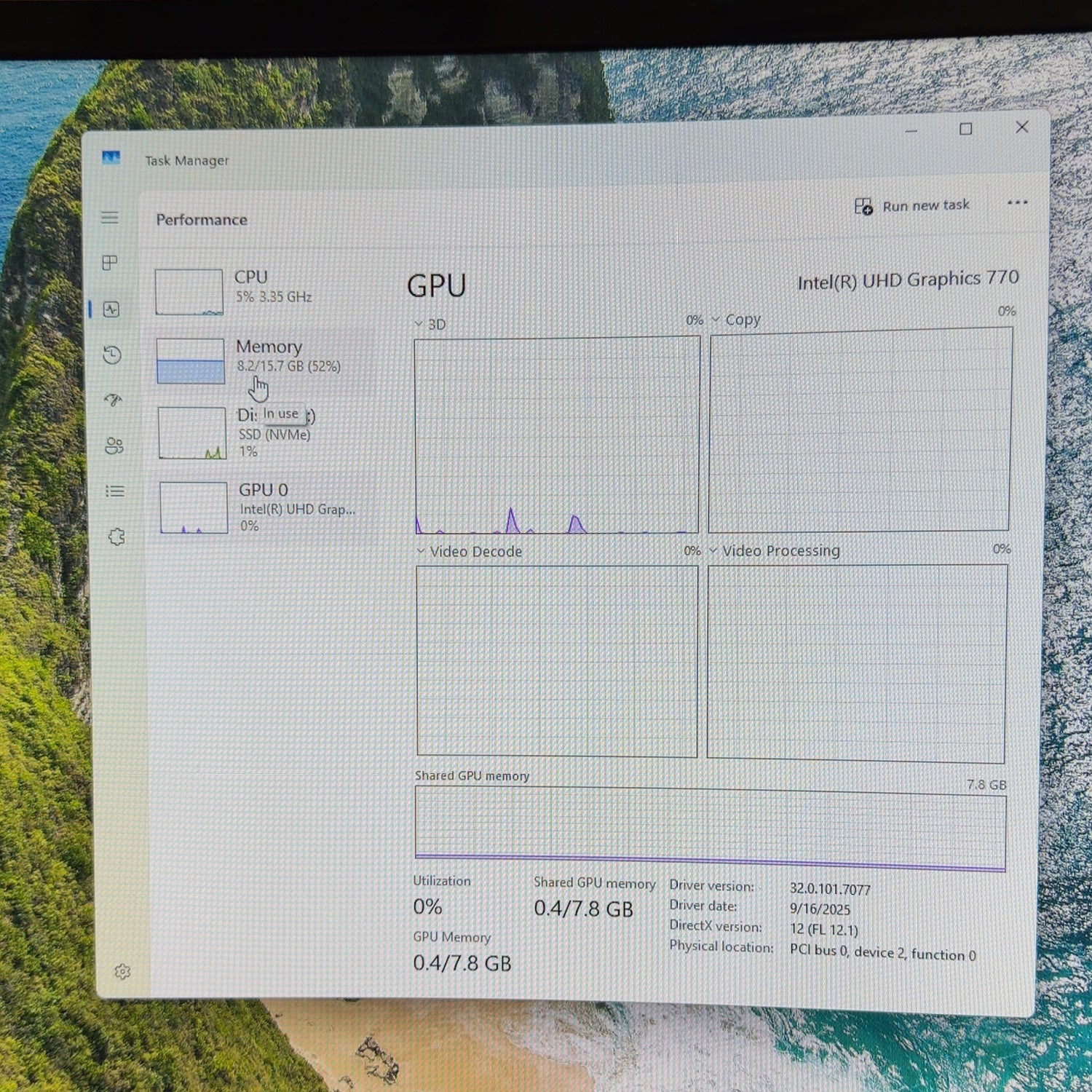This screenshot has height=1092, width=1092.
Task: Click the CPU 5% 3.35 GHz text
Action: (x=274, y=297)
